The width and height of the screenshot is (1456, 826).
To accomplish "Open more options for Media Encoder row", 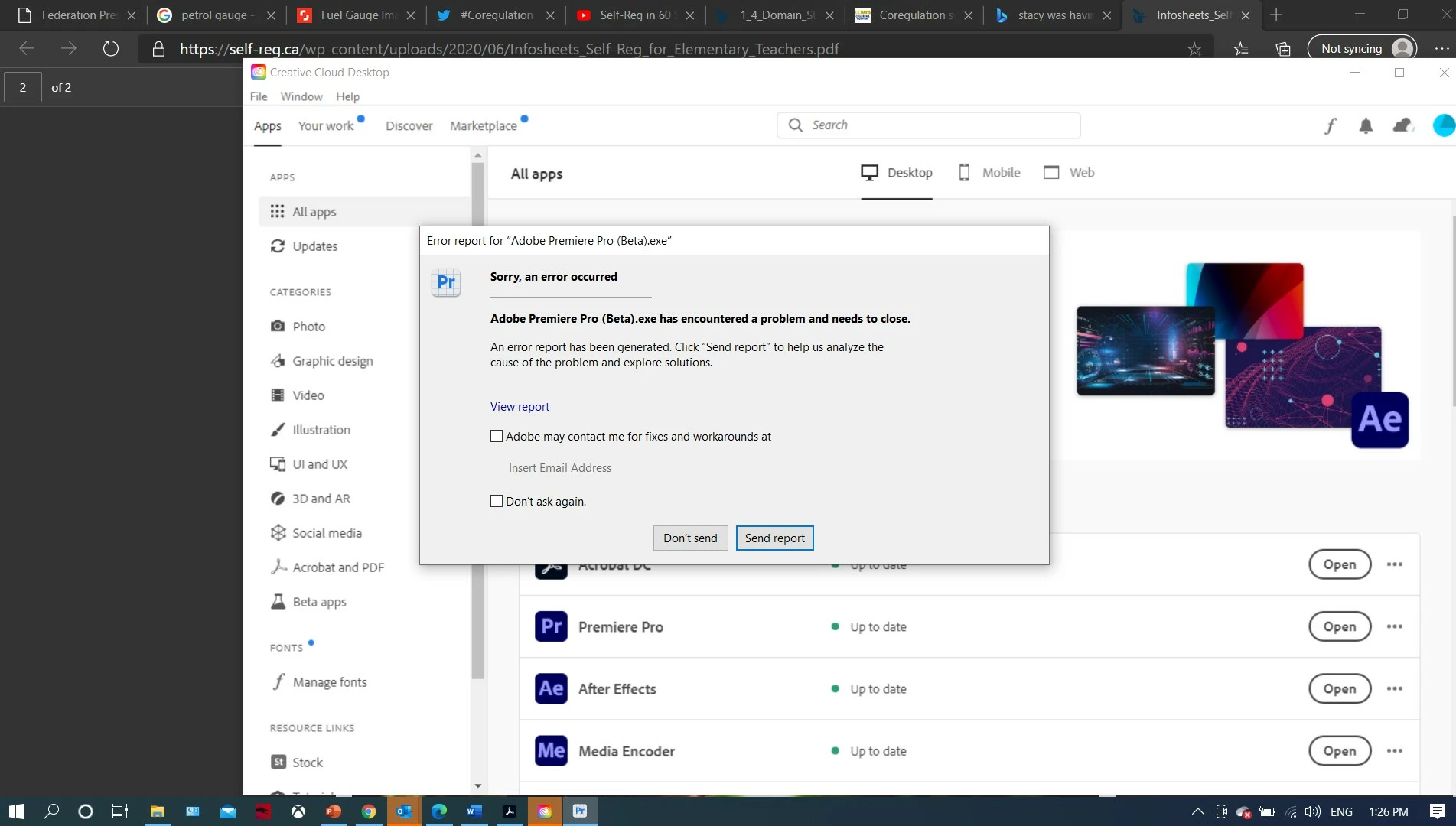I will pos(1395,750).
